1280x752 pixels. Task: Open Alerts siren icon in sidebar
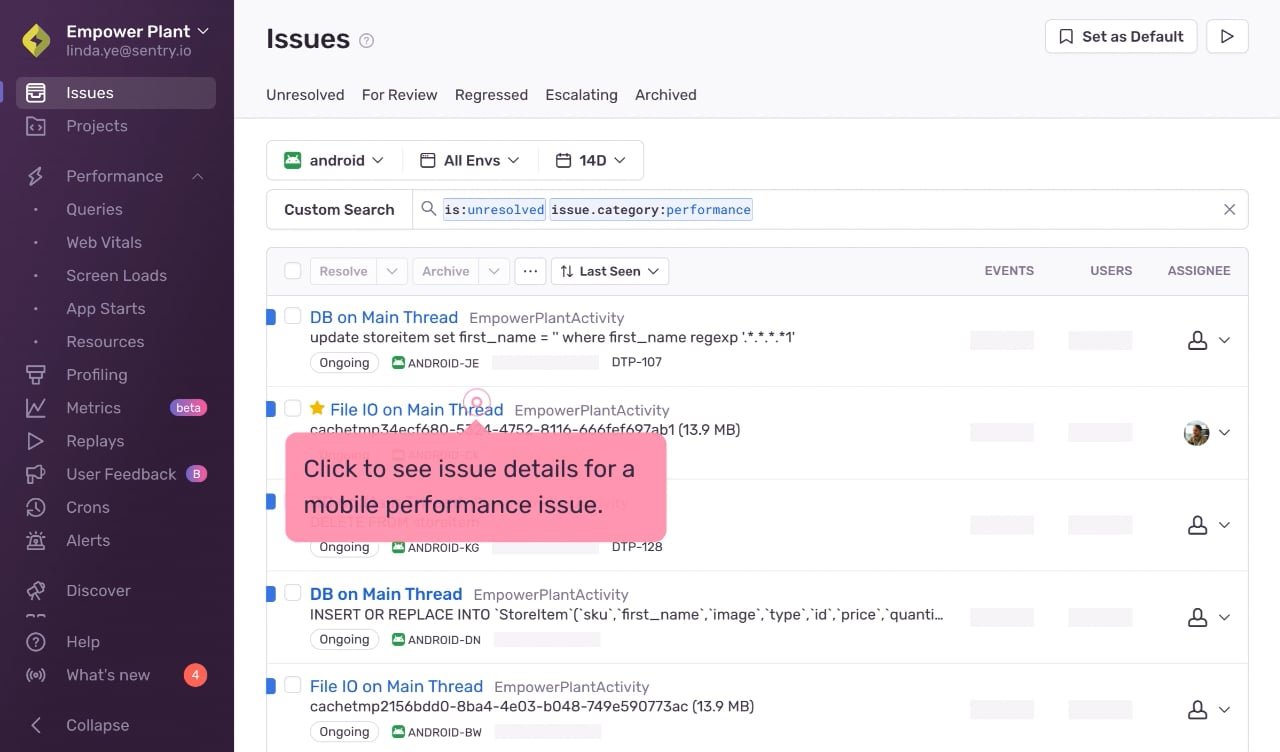36,540
